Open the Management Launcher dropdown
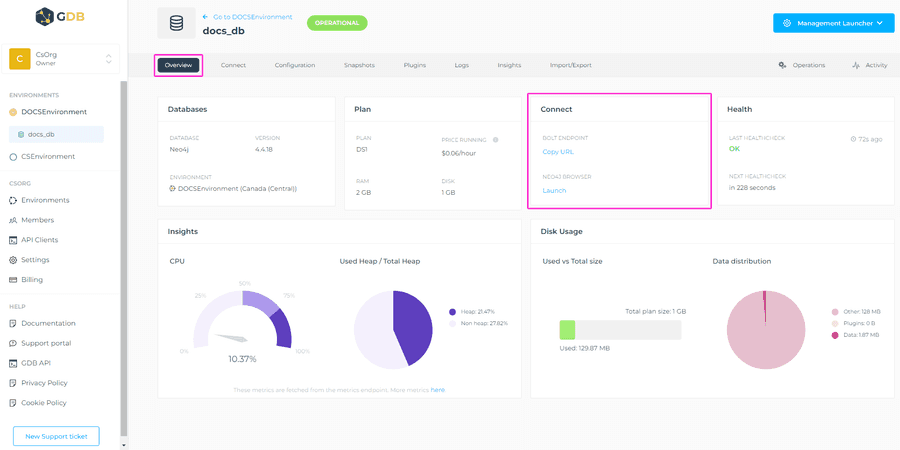This screenshot has height=450, width=900. point(833,24)
